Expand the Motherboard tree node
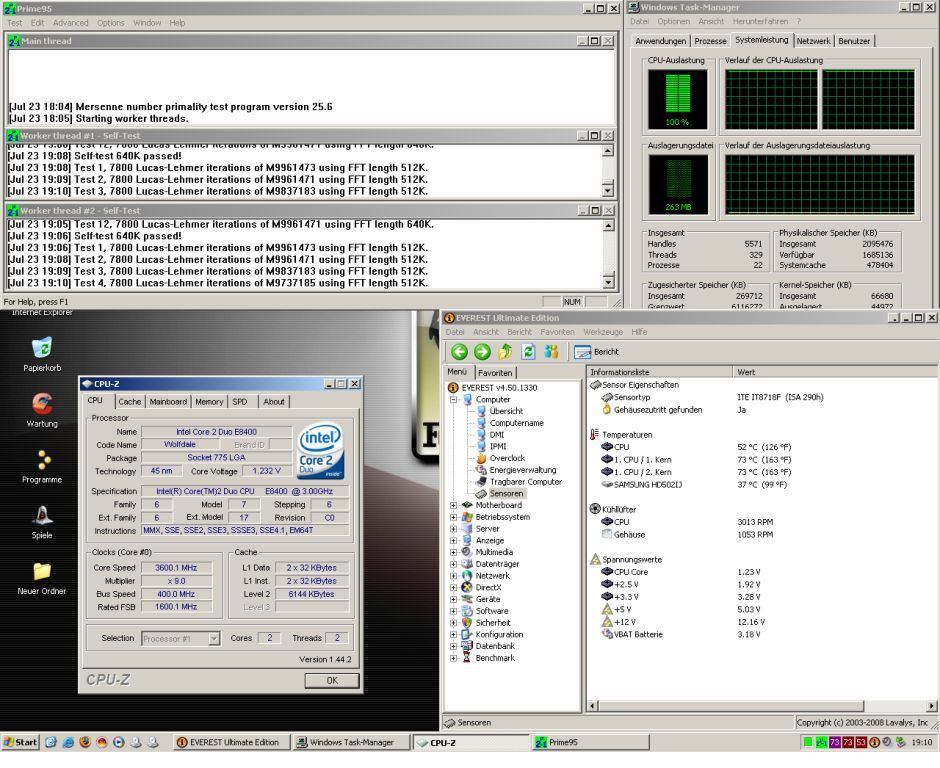This screenshot has width=940, height=768. click(x=454, y=505)
